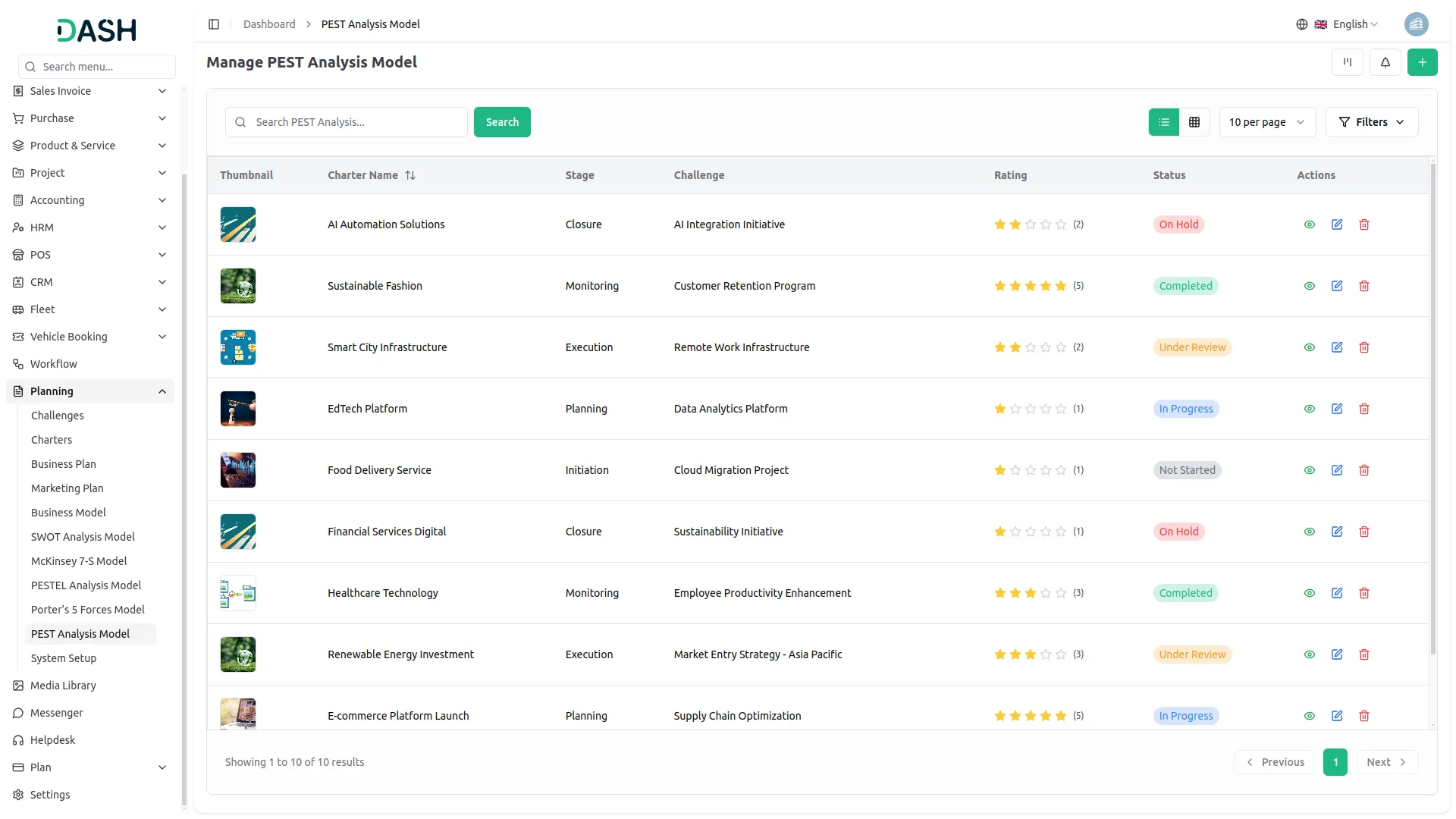Click the Smart City Infrastructure thumbnail

(x=237, y=347)
